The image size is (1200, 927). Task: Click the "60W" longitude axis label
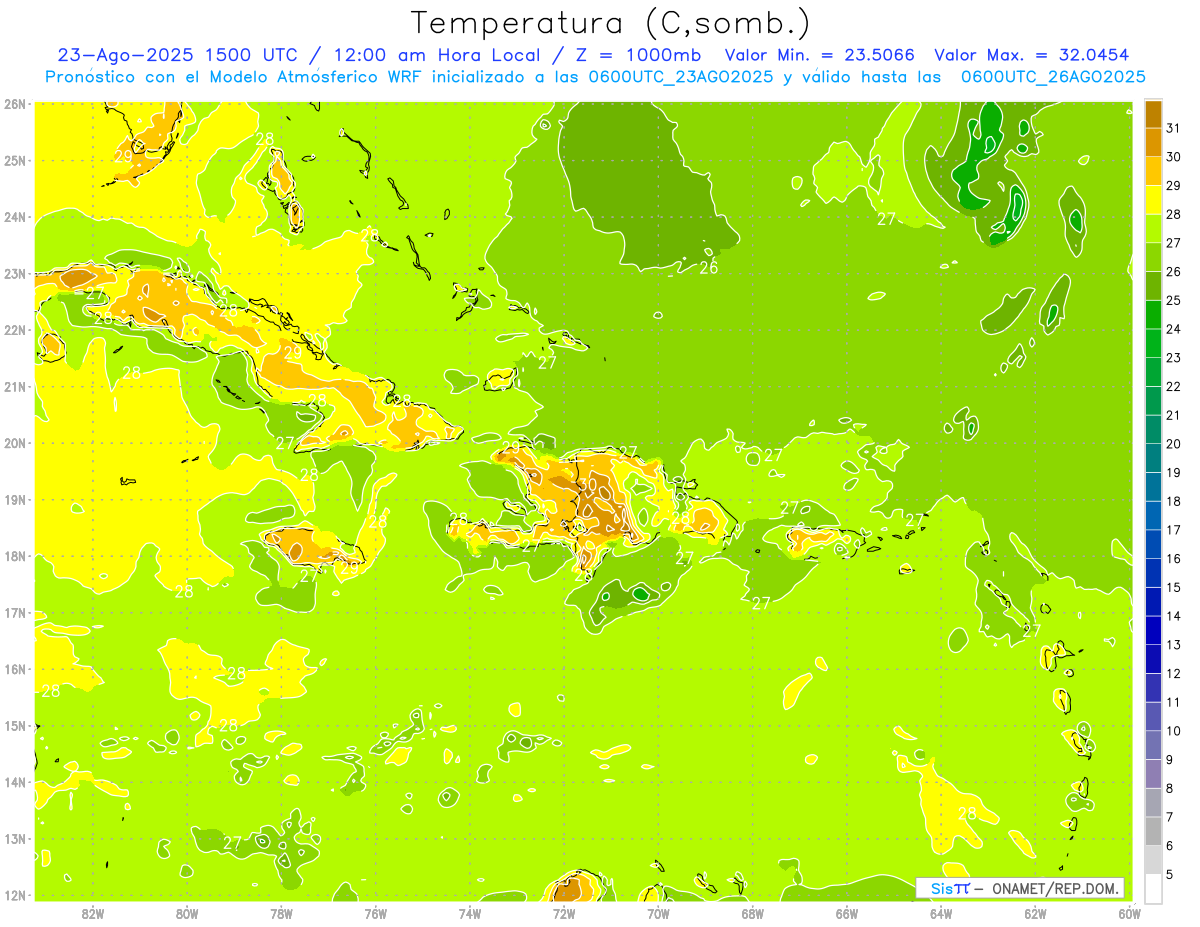(x=1129, y=913)
